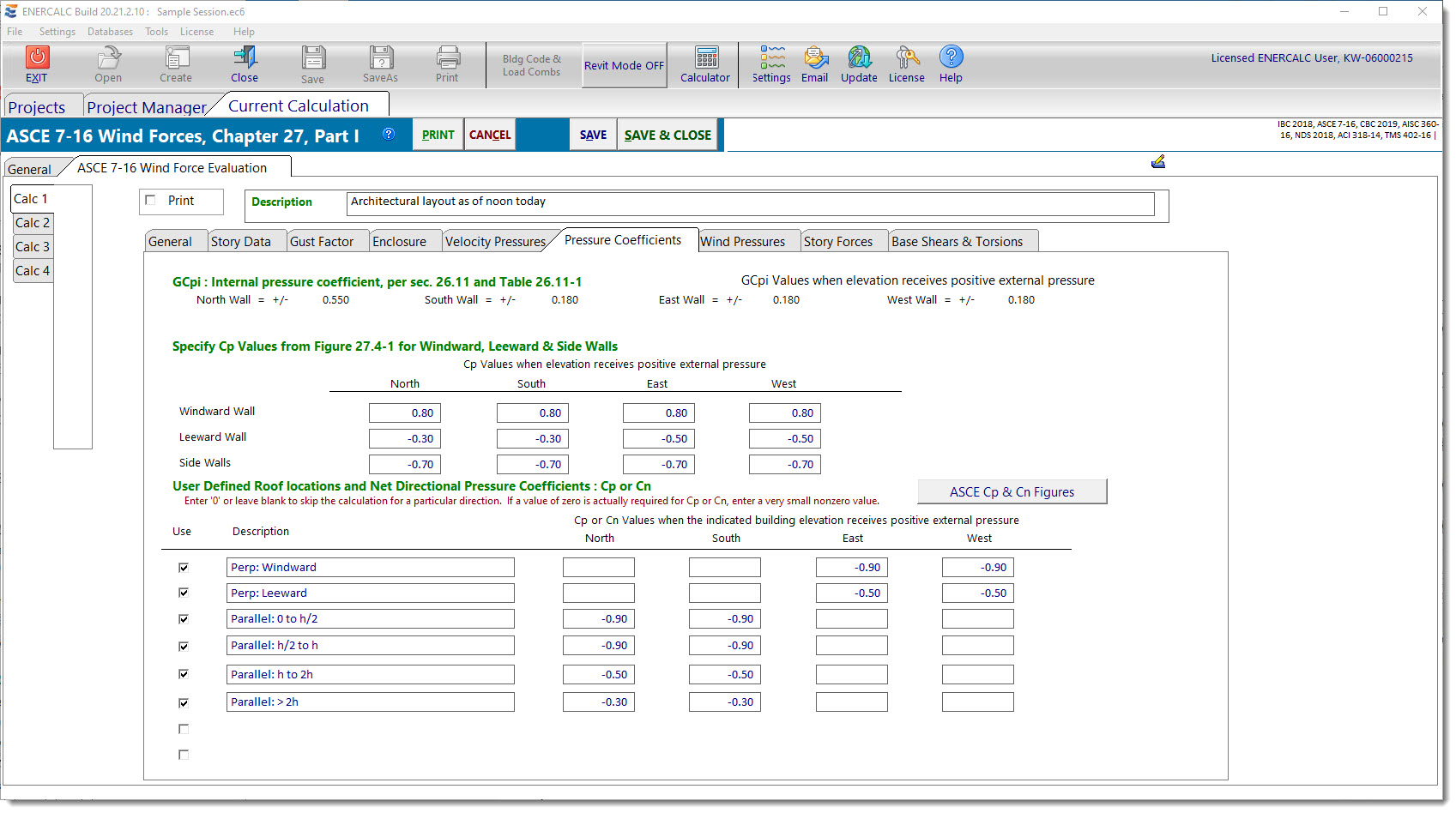The height and width of the screenshot is (813, 1456).
Task: Uncheck the Parallel: > 2h use checkbox
Action: point(184,703)
